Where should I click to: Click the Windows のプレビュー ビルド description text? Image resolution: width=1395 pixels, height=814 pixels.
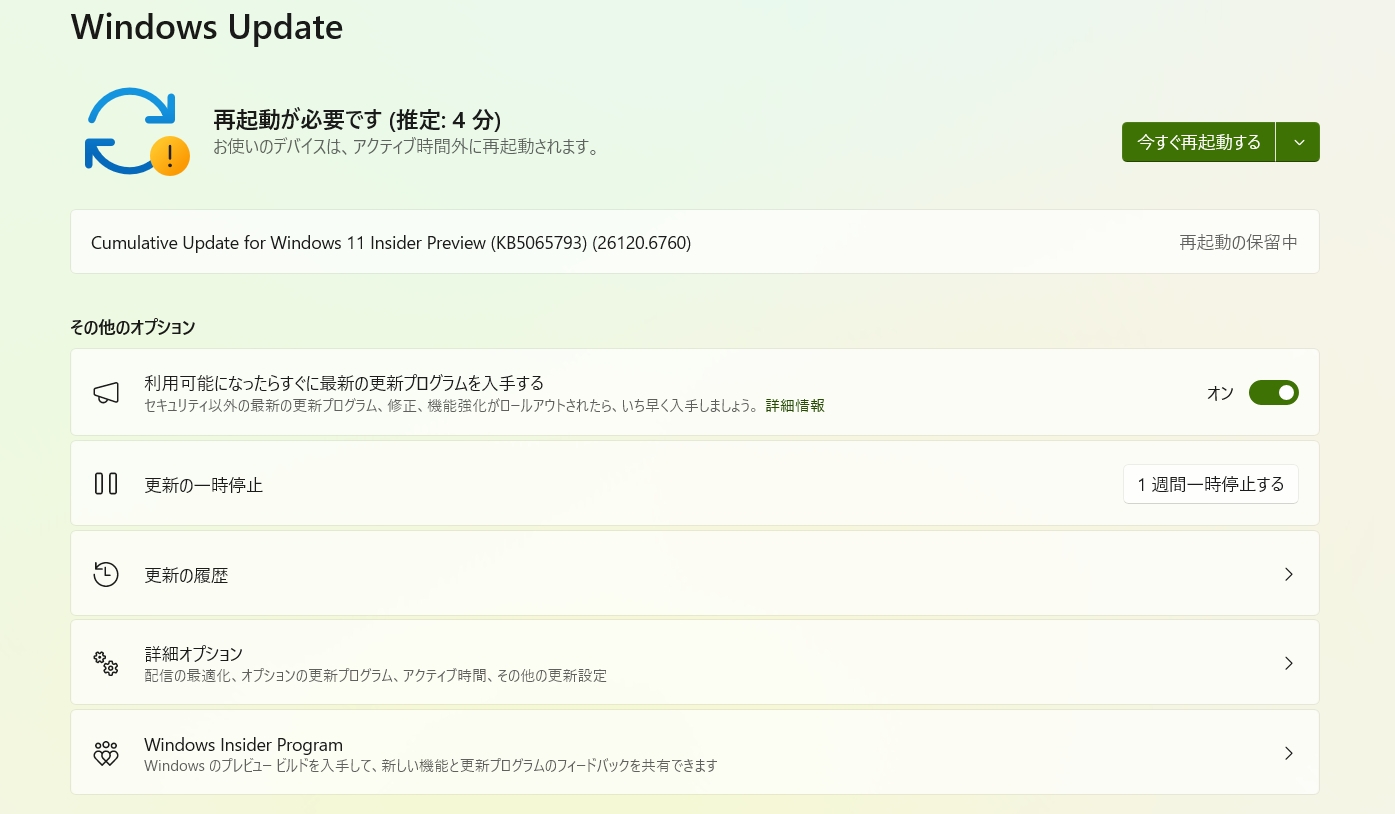click(x=431, y=766)
